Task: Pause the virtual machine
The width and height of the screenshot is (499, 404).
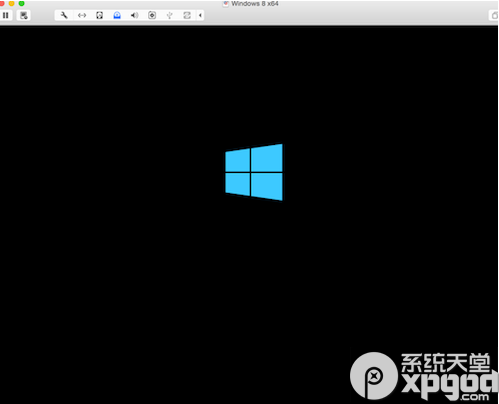Action: pyautogui.click(x=6, y=15)
